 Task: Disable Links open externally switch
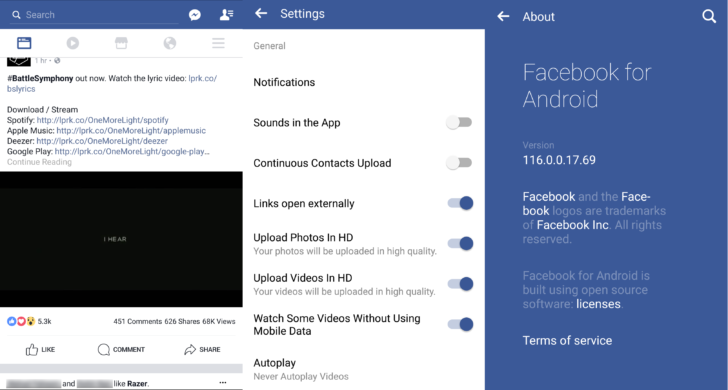(x=461, y=203)
